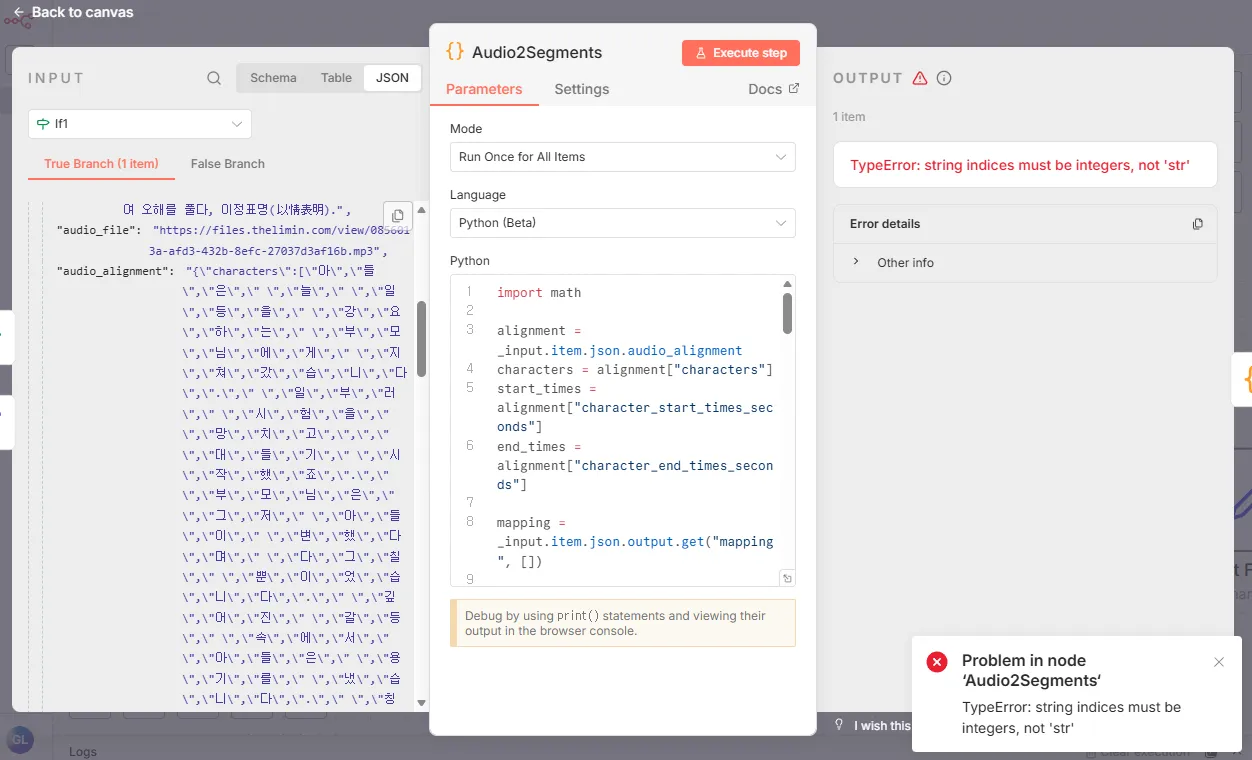Image resolution: width=1252 pixels, height=760 pixels.
Task: Open the Mode dropdown
Action: pos(622,157)
